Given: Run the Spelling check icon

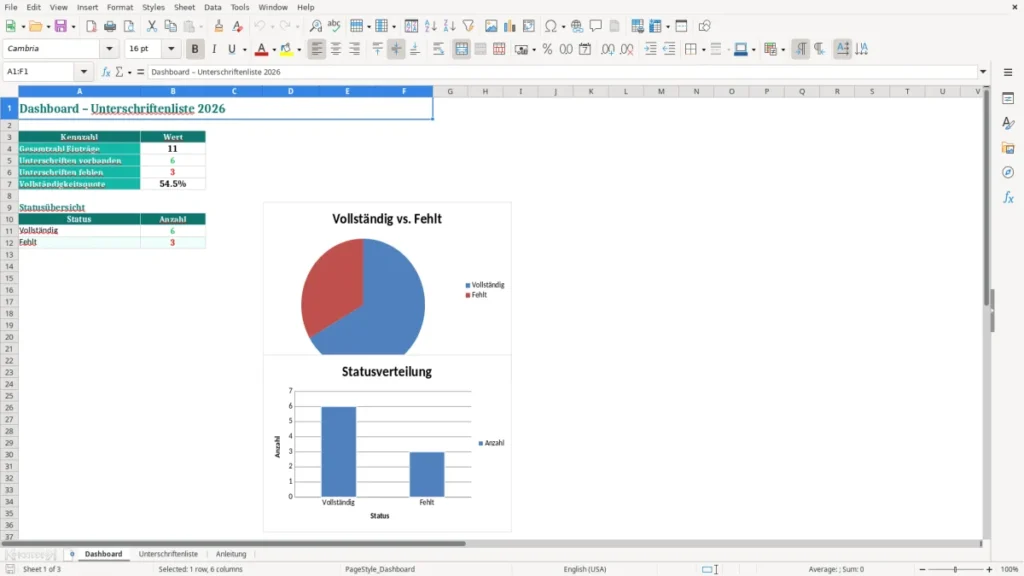Looking at the screenshot, I should coord(334,26).
